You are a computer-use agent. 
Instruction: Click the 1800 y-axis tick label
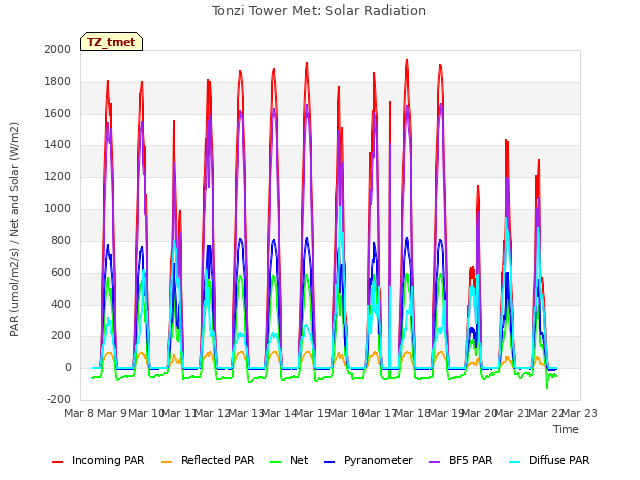click(58, 81)
